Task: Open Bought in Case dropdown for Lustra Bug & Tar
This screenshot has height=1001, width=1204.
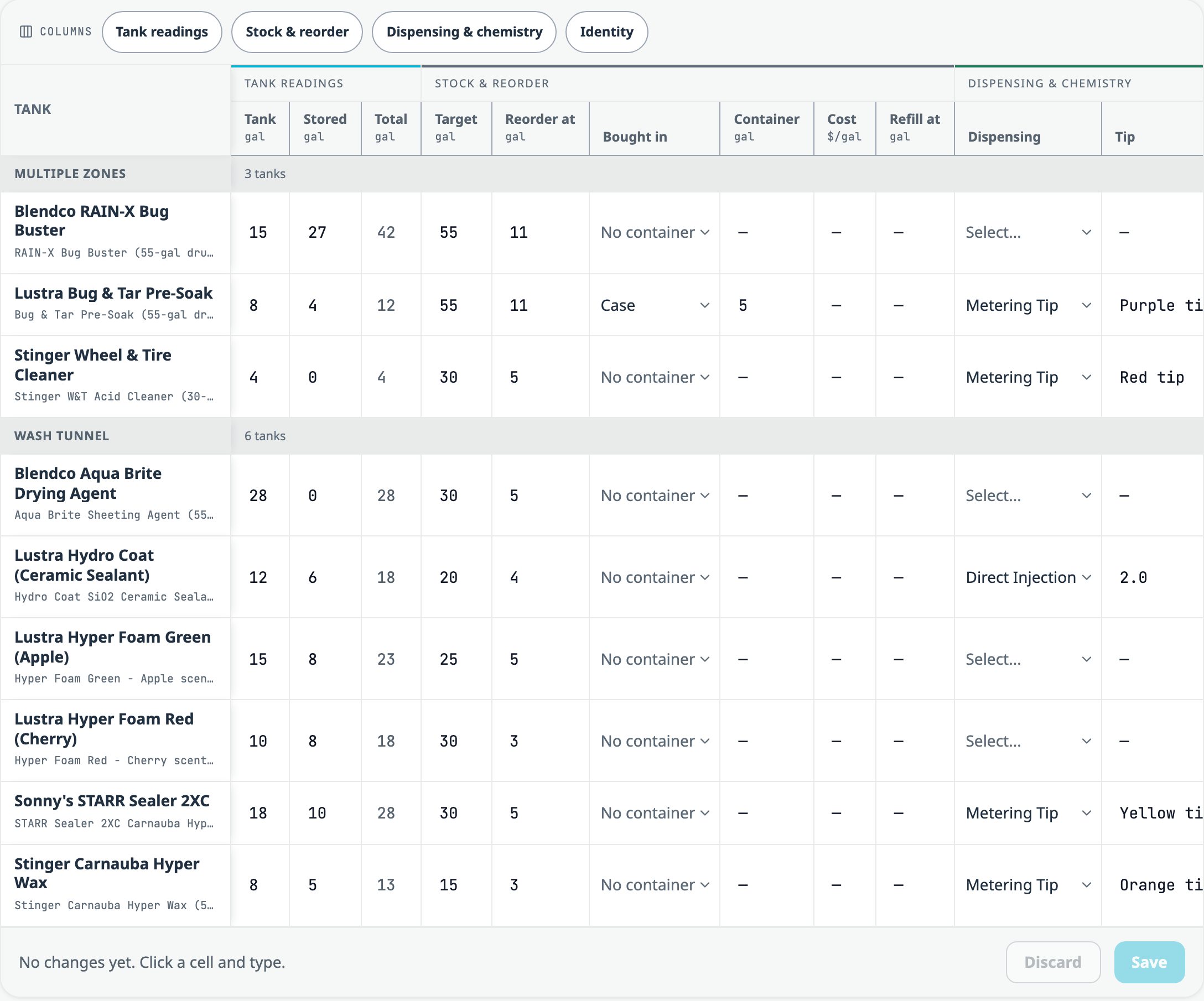Action: tap(655, 305)
